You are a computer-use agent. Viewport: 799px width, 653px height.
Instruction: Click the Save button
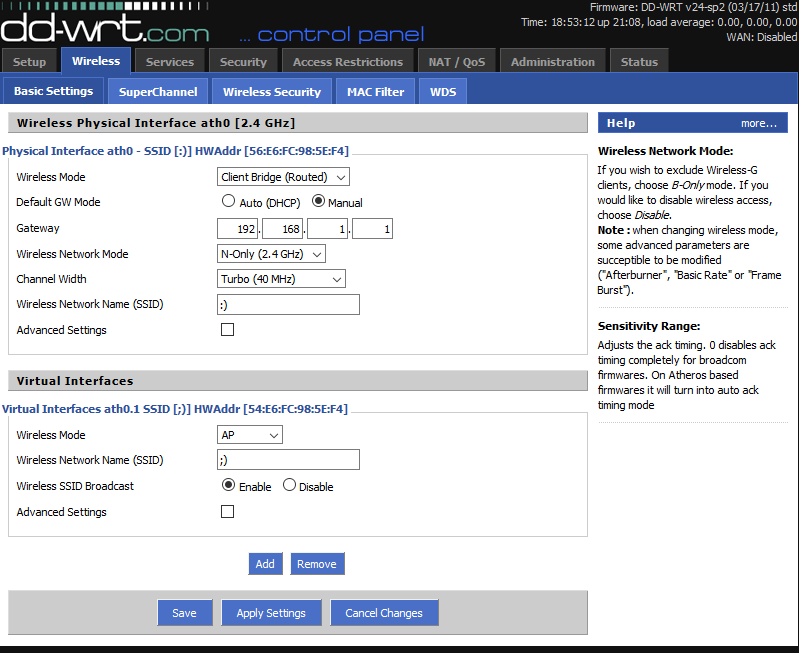tap(185, 613)
